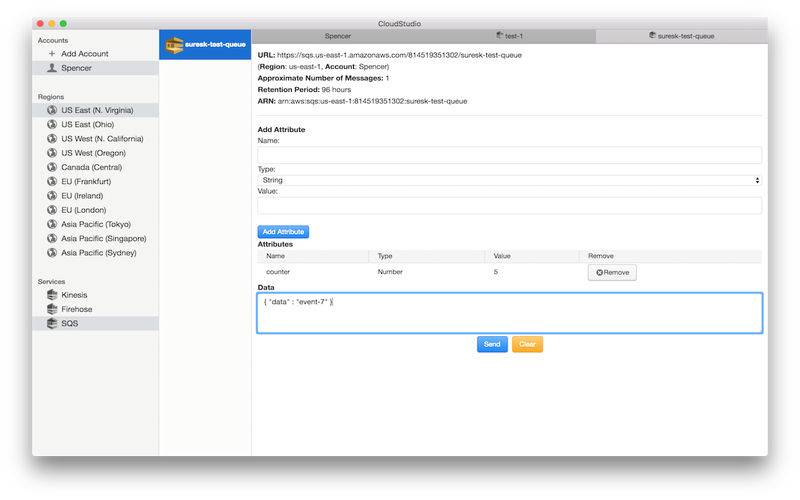Click the green zoom window button
The height and width of the screenshot is (500, 800).
(63, 23)
